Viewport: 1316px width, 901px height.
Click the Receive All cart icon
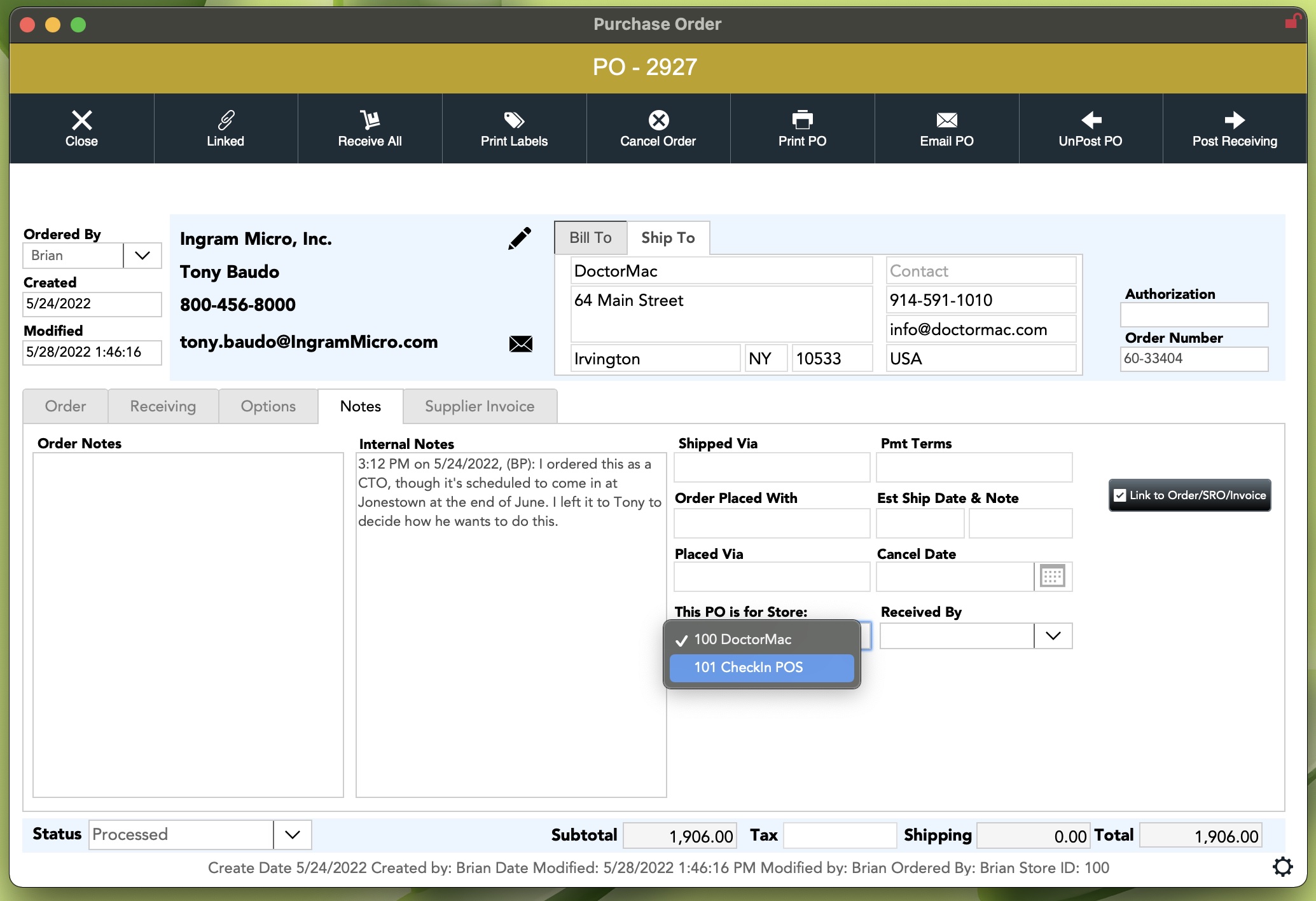pyautogui.click(x=370, y=120)
